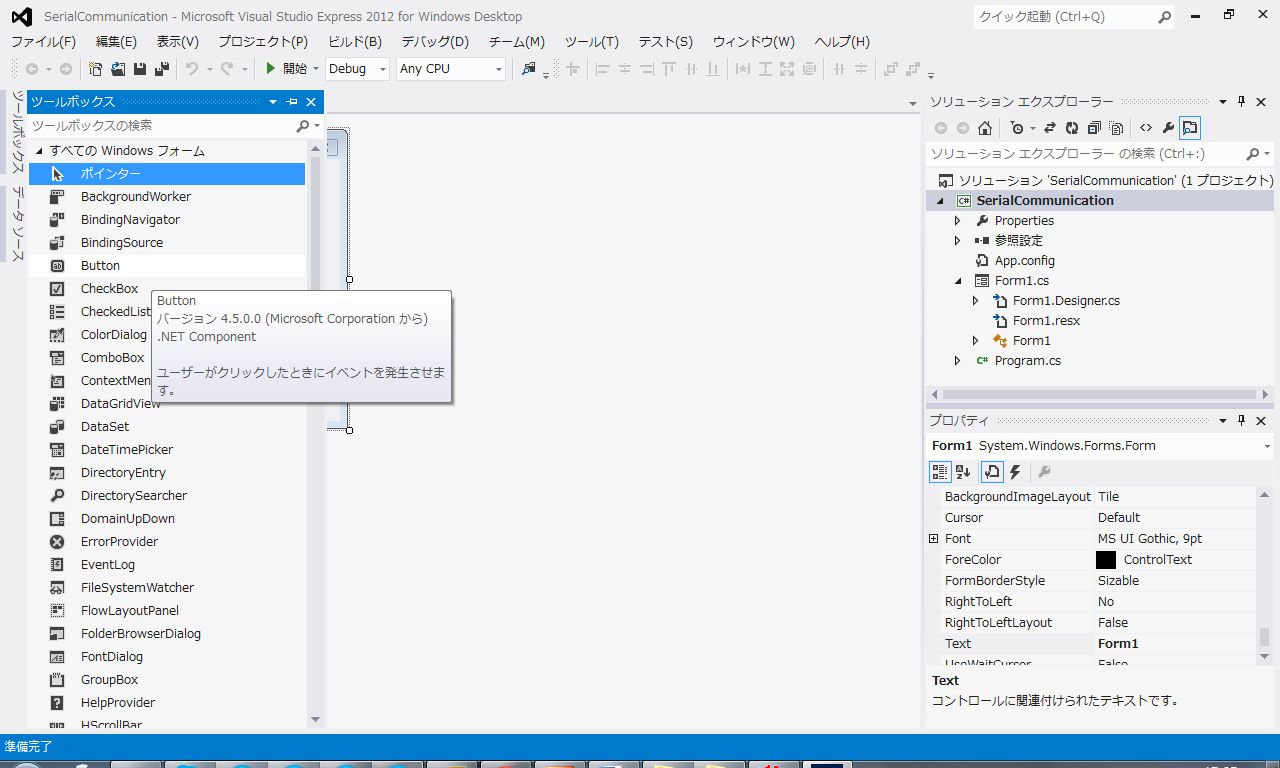Image resolution: width=1280 pixels, height=768 pixels.
Task: Open 編集(E) menu
Action: tap(116, 41)
